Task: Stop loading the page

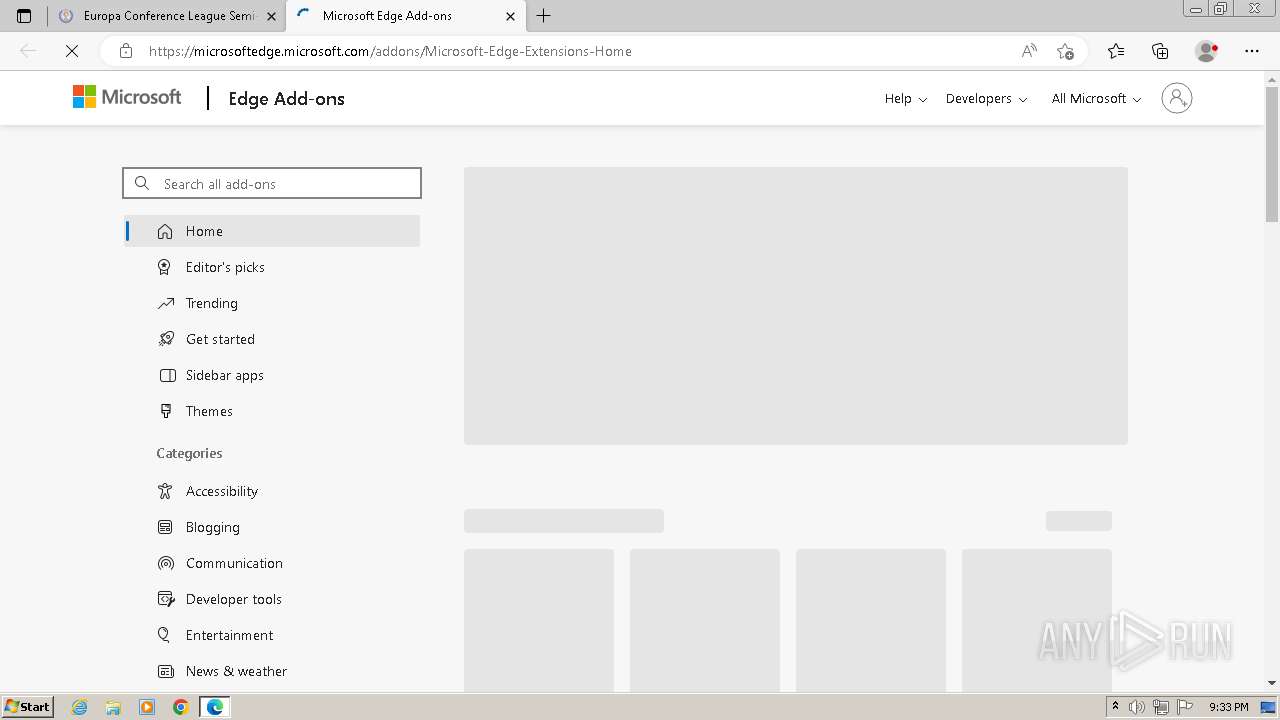Action: tap(72, 51)
